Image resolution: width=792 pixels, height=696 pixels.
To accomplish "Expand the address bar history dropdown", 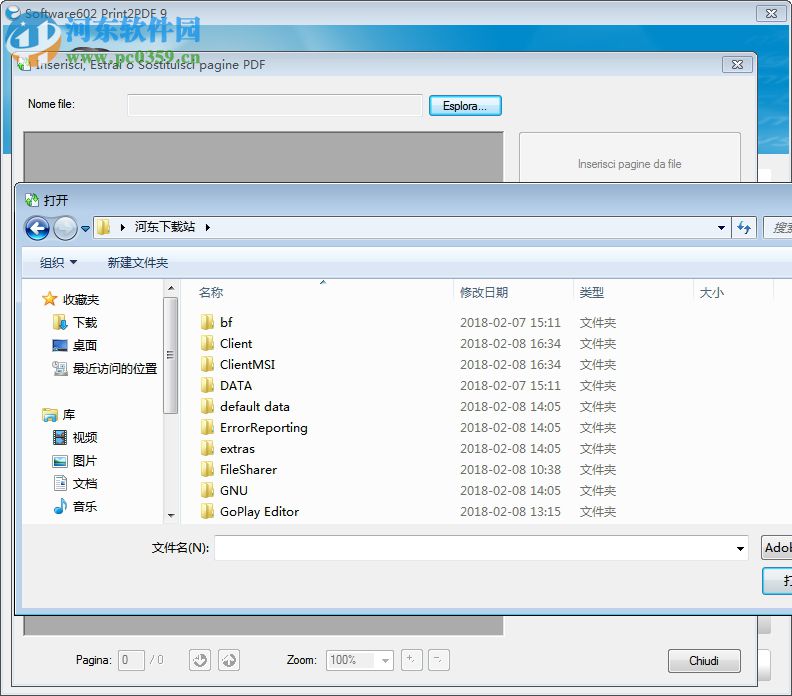I will 721,228.
